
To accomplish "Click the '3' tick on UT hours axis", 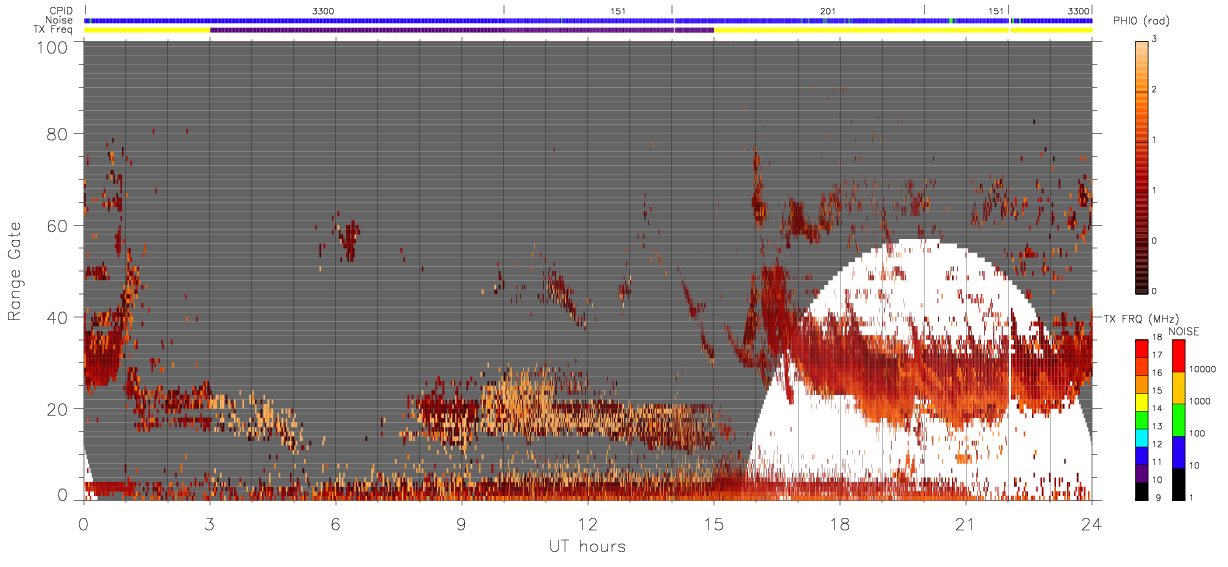I will point(210,523).
